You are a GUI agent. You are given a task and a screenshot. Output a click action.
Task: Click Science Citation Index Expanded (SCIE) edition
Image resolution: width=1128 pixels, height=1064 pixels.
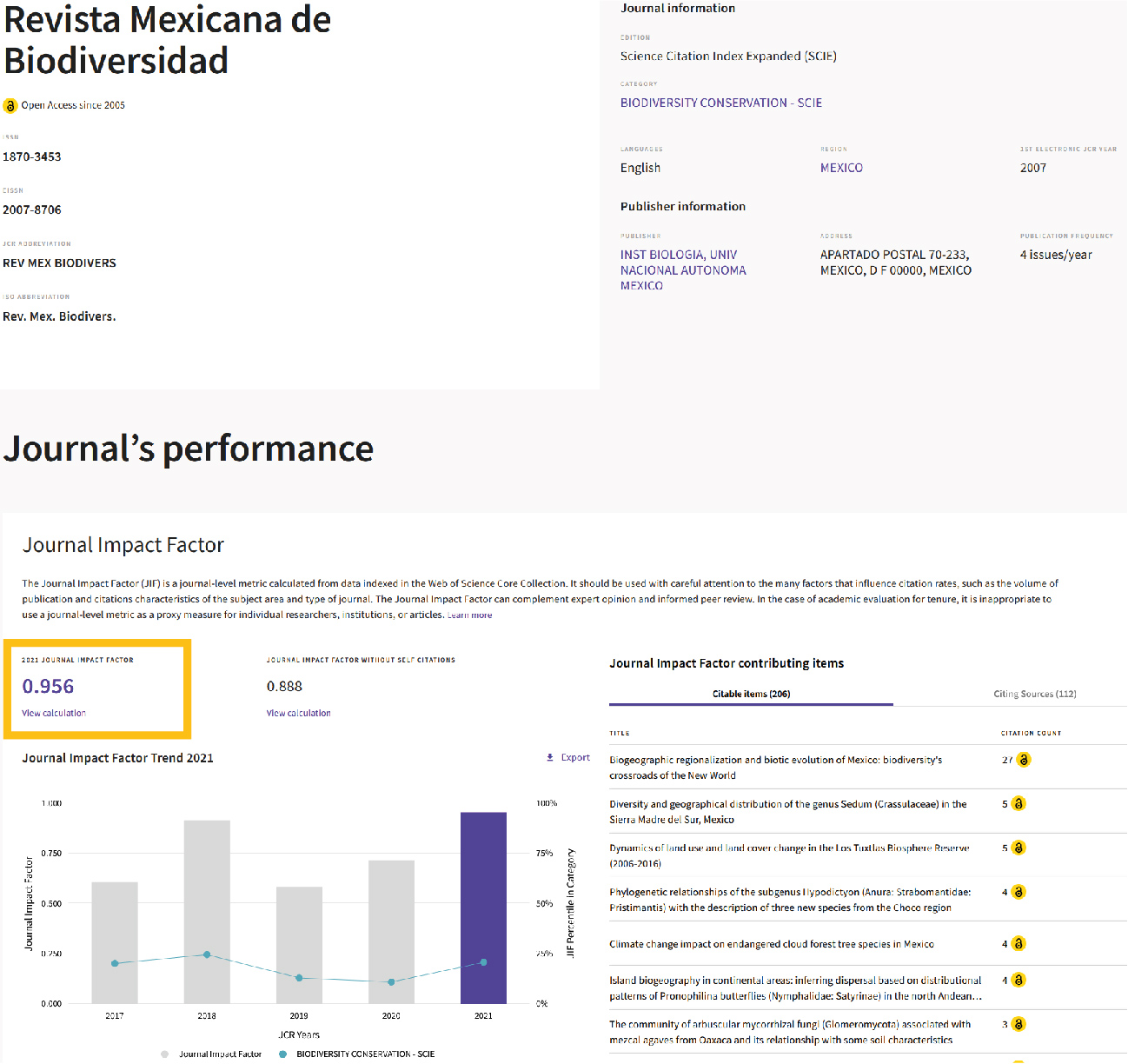[728, 56]
